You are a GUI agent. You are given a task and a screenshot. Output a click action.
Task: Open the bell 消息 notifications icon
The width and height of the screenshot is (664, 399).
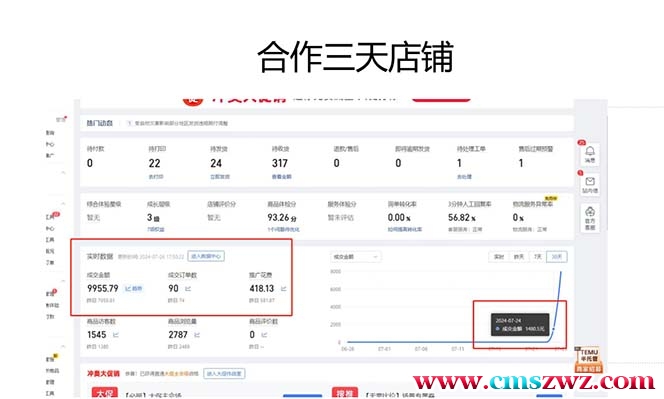coord(590,154)
